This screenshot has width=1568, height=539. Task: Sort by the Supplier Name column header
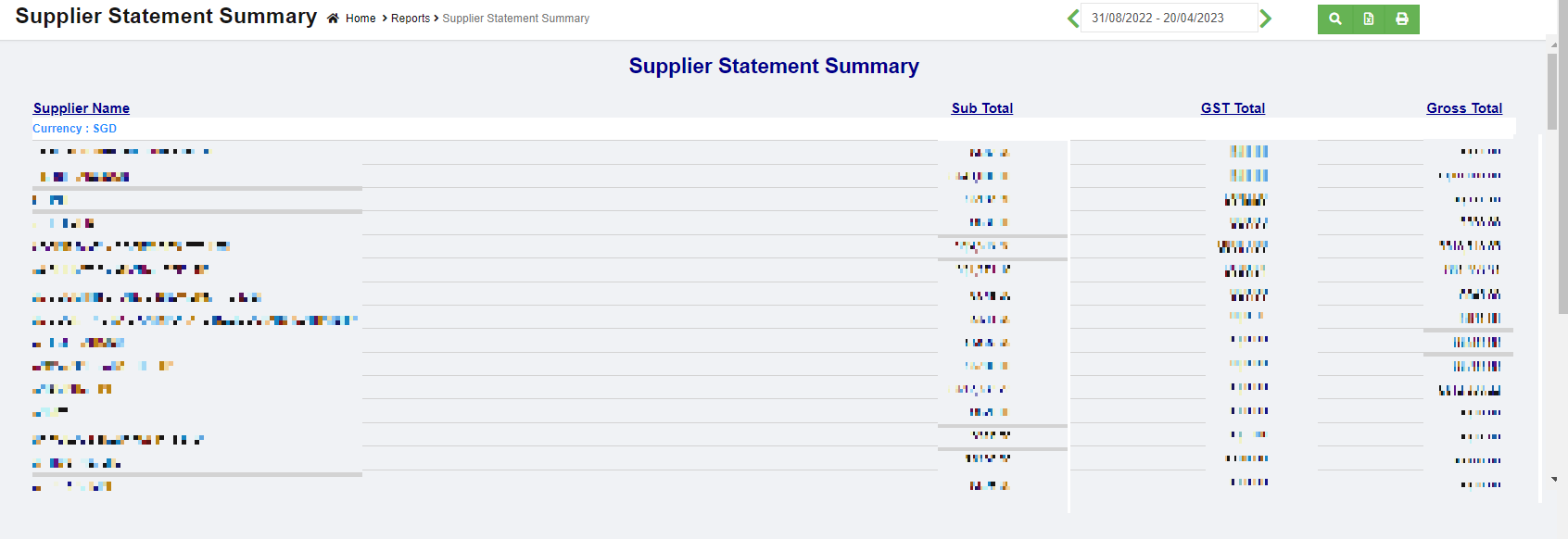82,108
